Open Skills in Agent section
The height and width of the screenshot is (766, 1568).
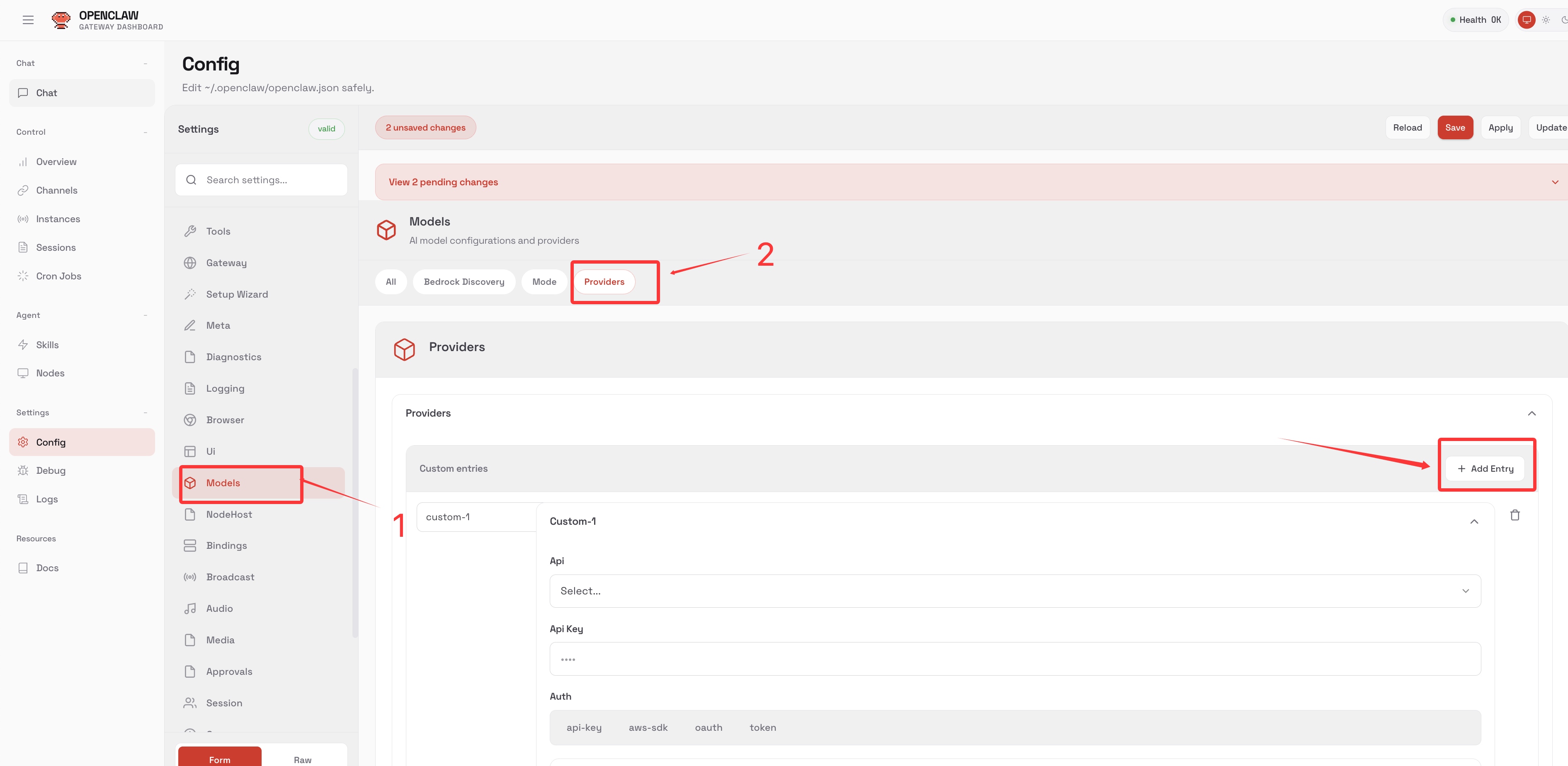point(47,345)
